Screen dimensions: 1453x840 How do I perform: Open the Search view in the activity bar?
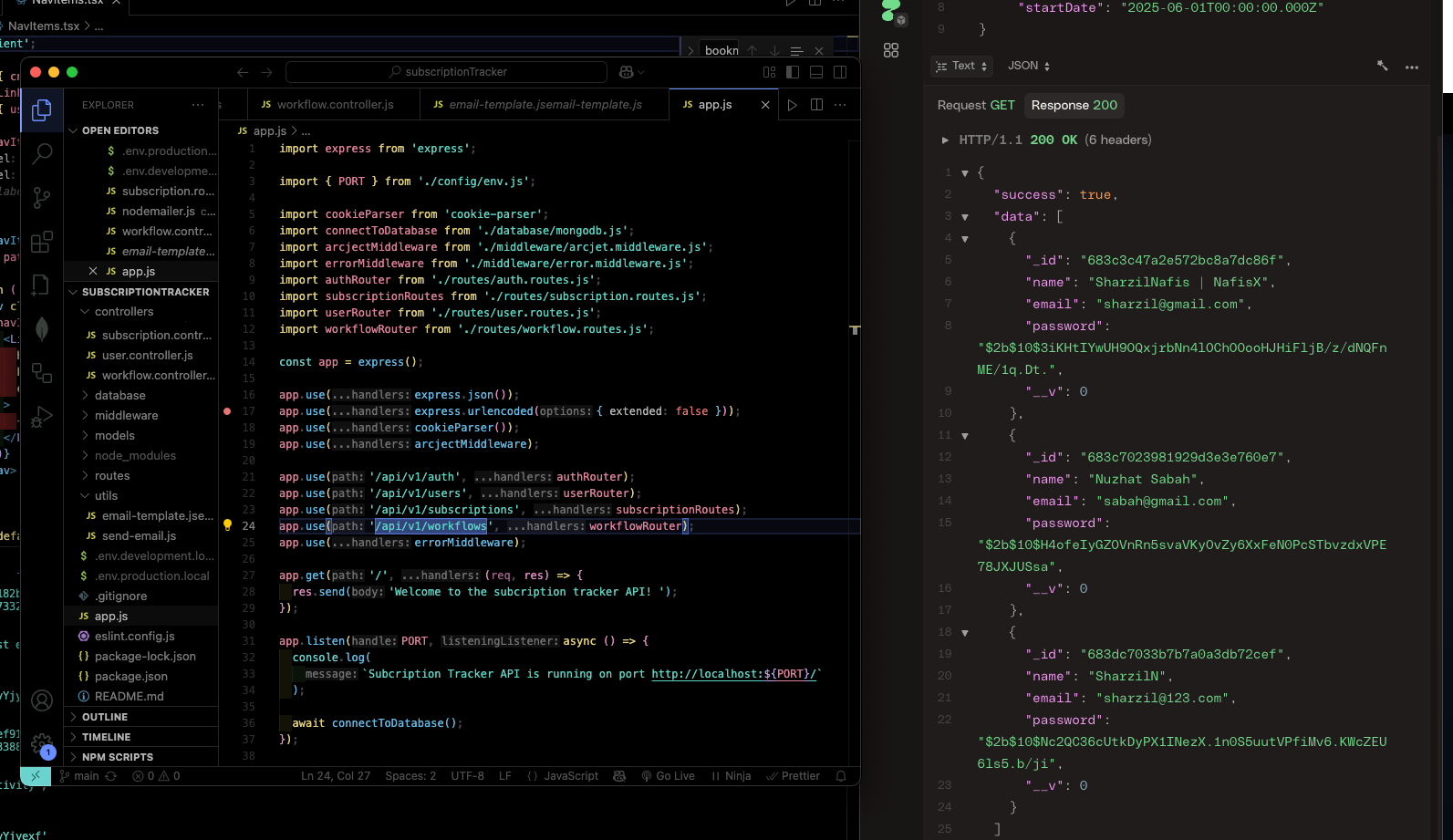point(42,153)
